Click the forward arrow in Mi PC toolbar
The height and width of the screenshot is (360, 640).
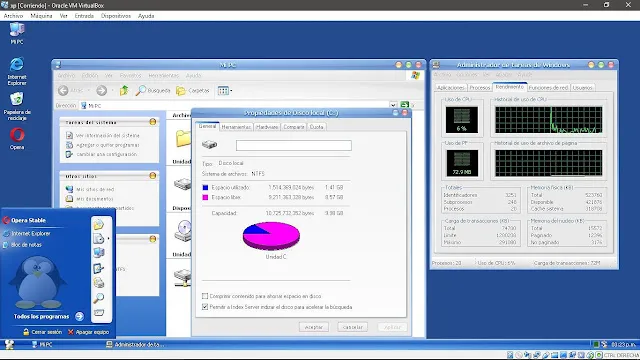[102, 91]
